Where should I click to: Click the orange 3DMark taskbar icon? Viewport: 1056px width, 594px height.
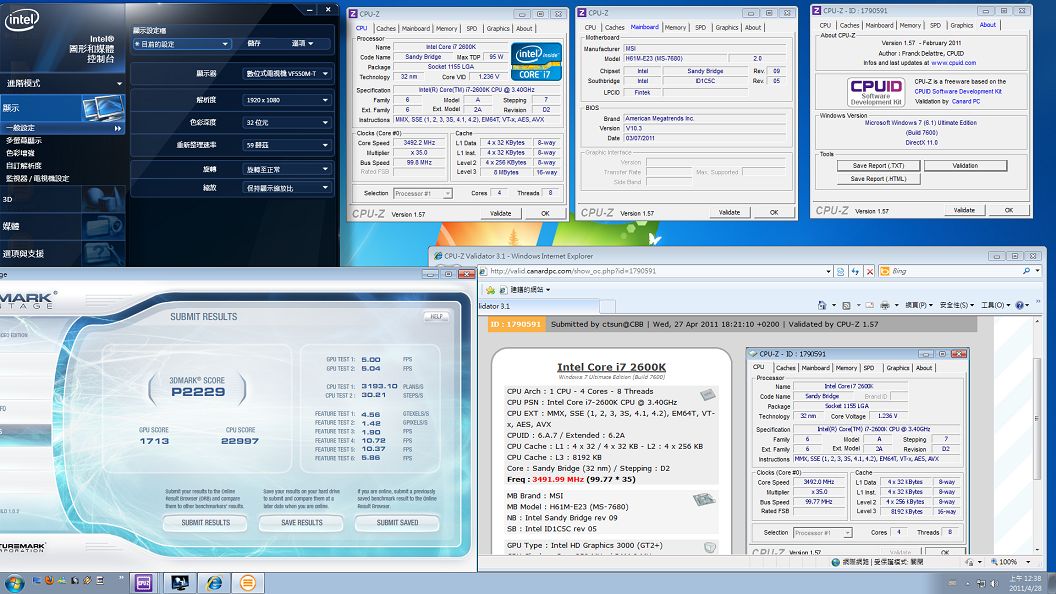click(248, 583)
